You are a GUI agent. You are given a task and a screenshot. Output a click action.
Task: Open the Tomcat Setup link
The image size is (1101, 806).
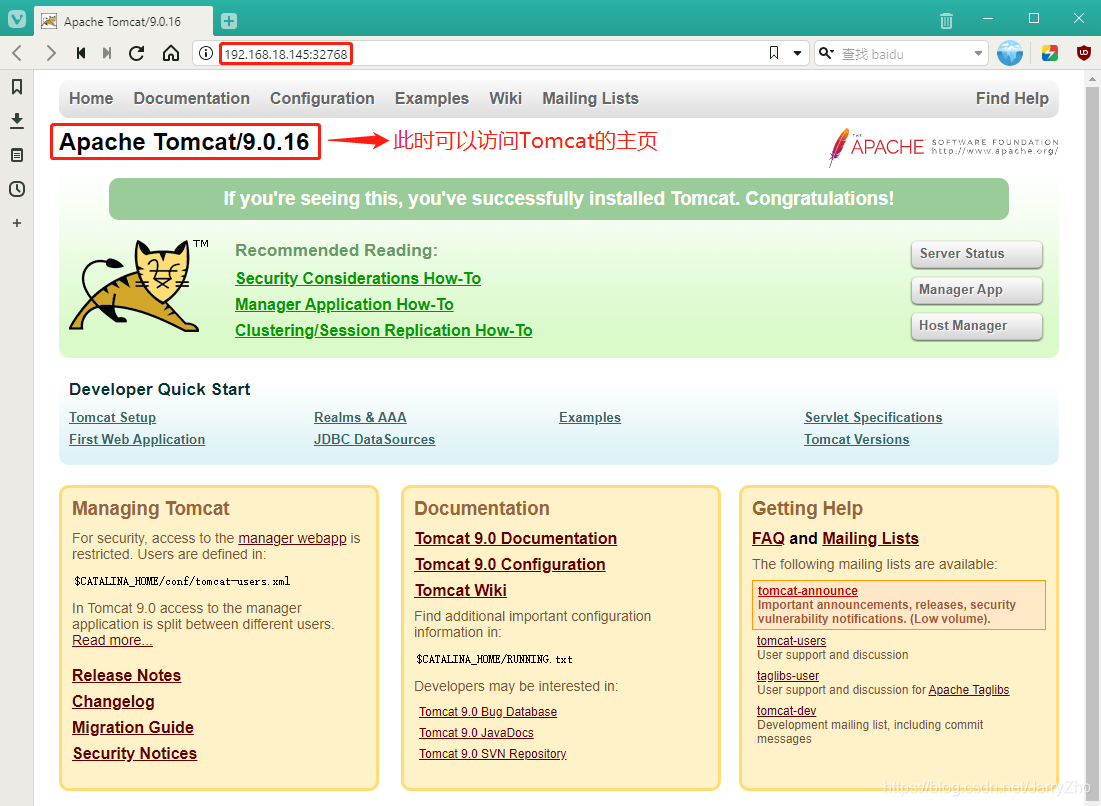112,418
